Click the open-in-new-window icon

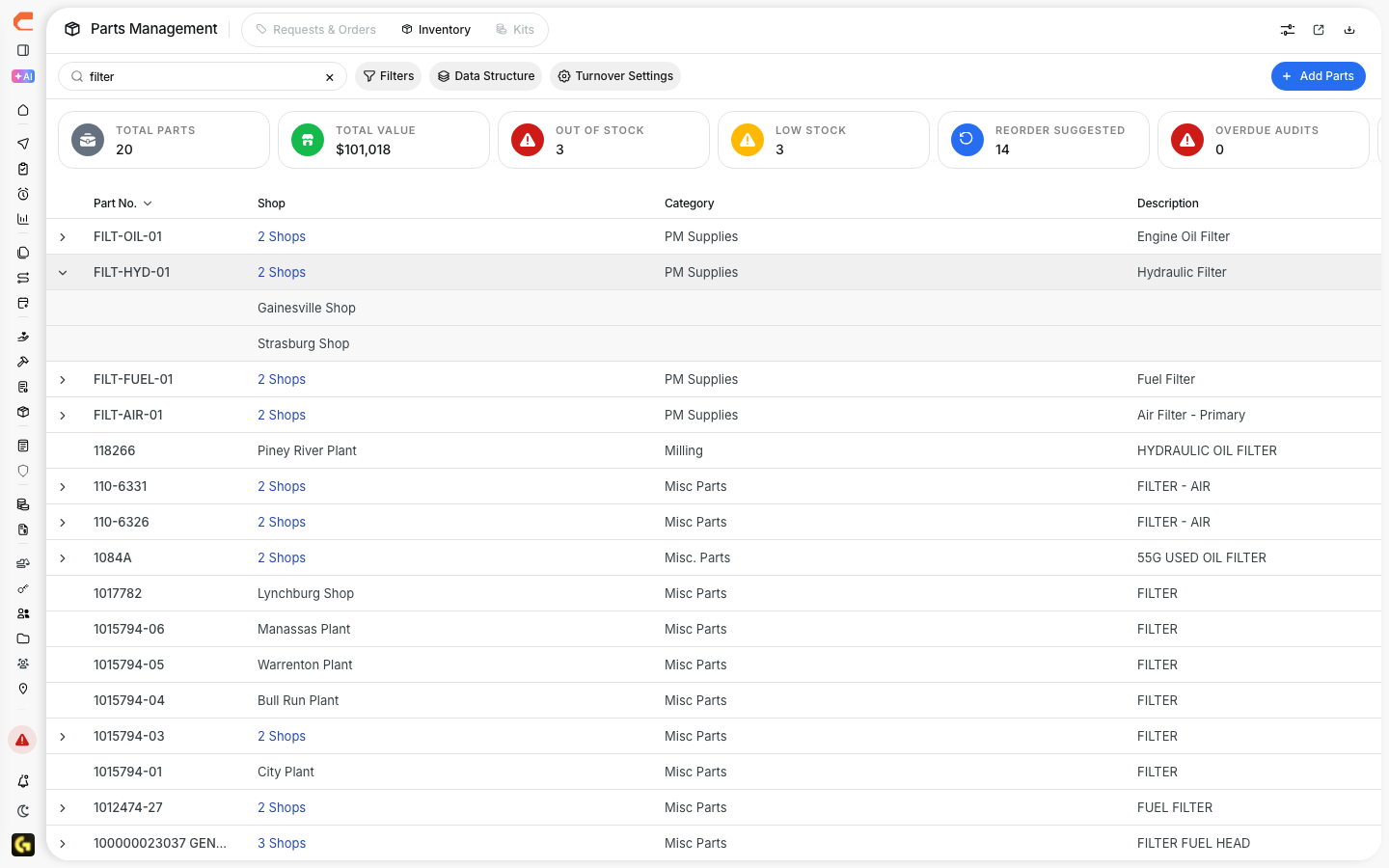click(x=1319, y=30)
